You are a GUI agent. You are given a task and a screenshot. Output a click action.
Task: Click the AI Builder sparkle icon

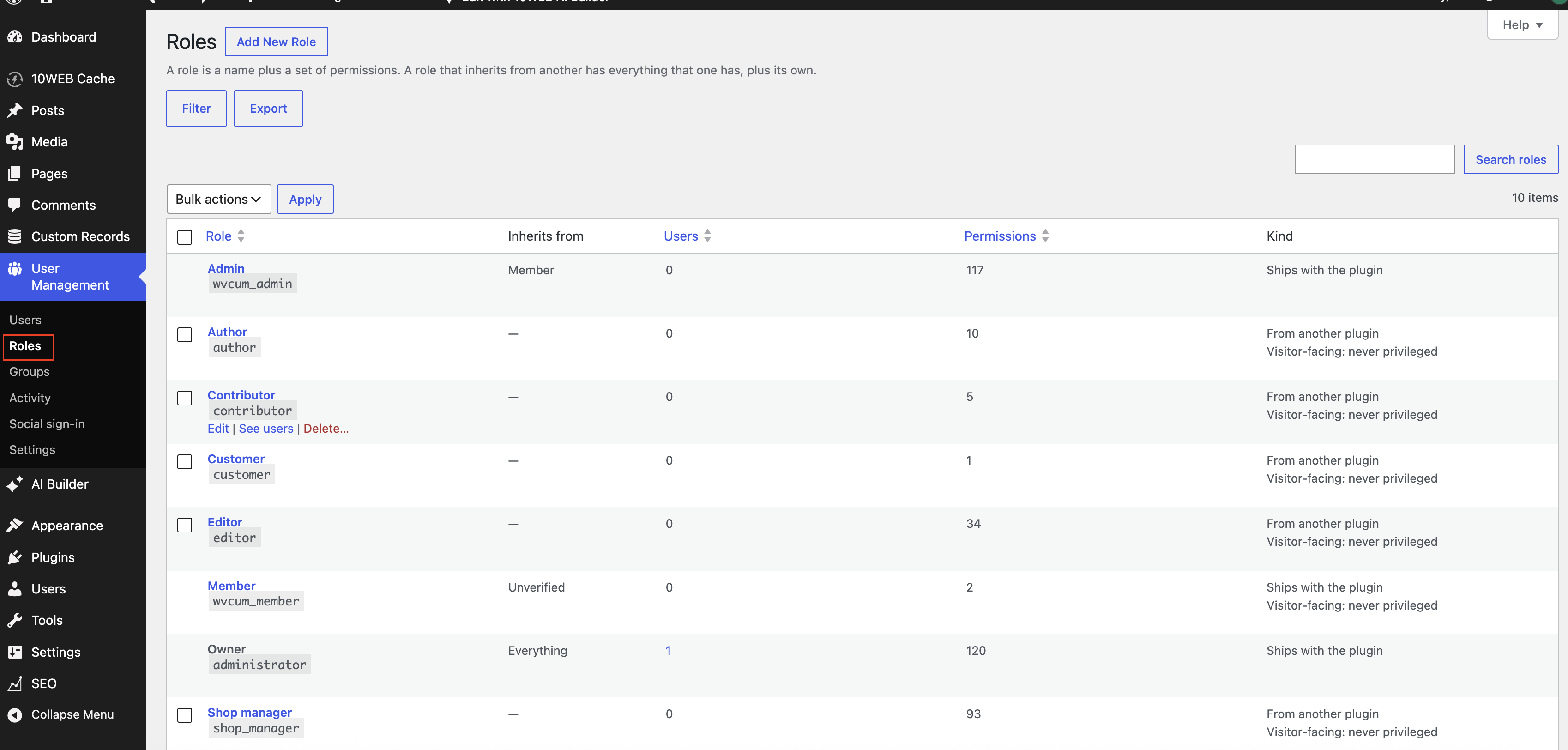click(x=15, y=484)
